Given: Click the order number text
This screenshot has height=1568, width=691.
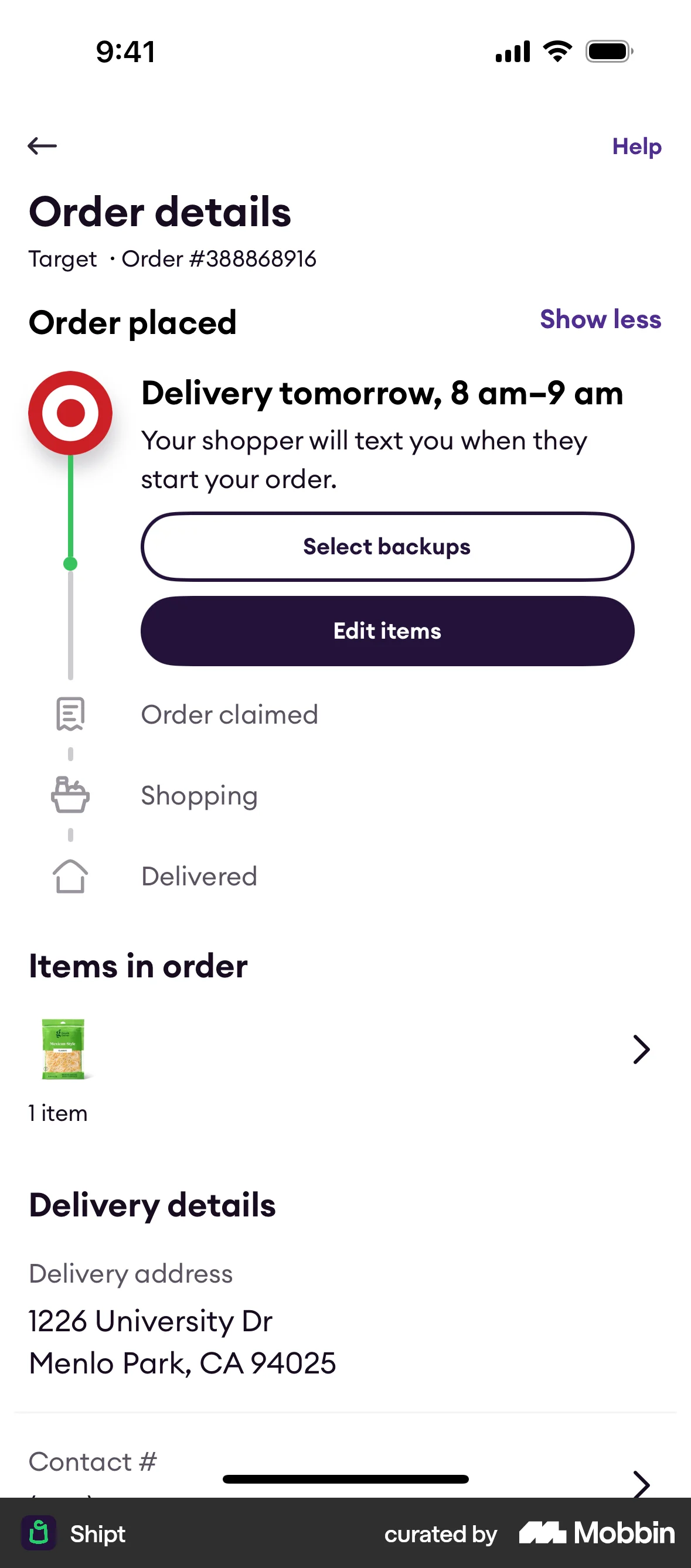Looking at the screenshot, I should pyautogui.click(x=219, y=258).
